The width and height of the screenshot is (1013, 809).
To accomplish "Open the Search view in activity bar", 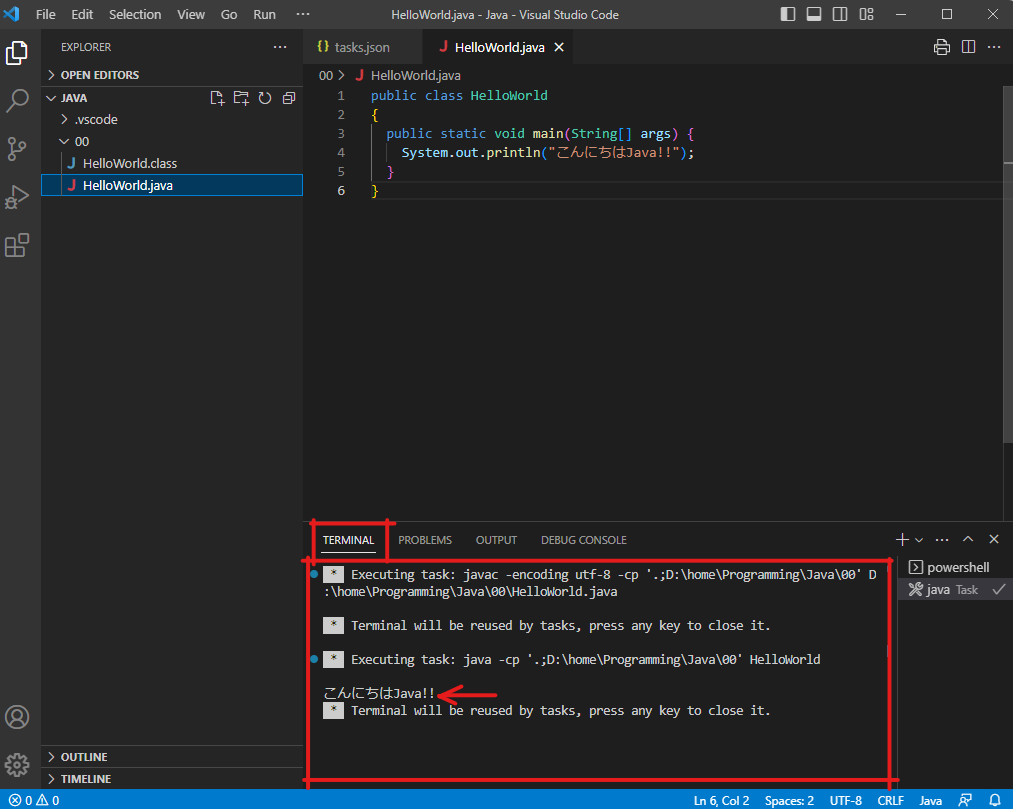I will pyautogui.click(x=17, y=101).
